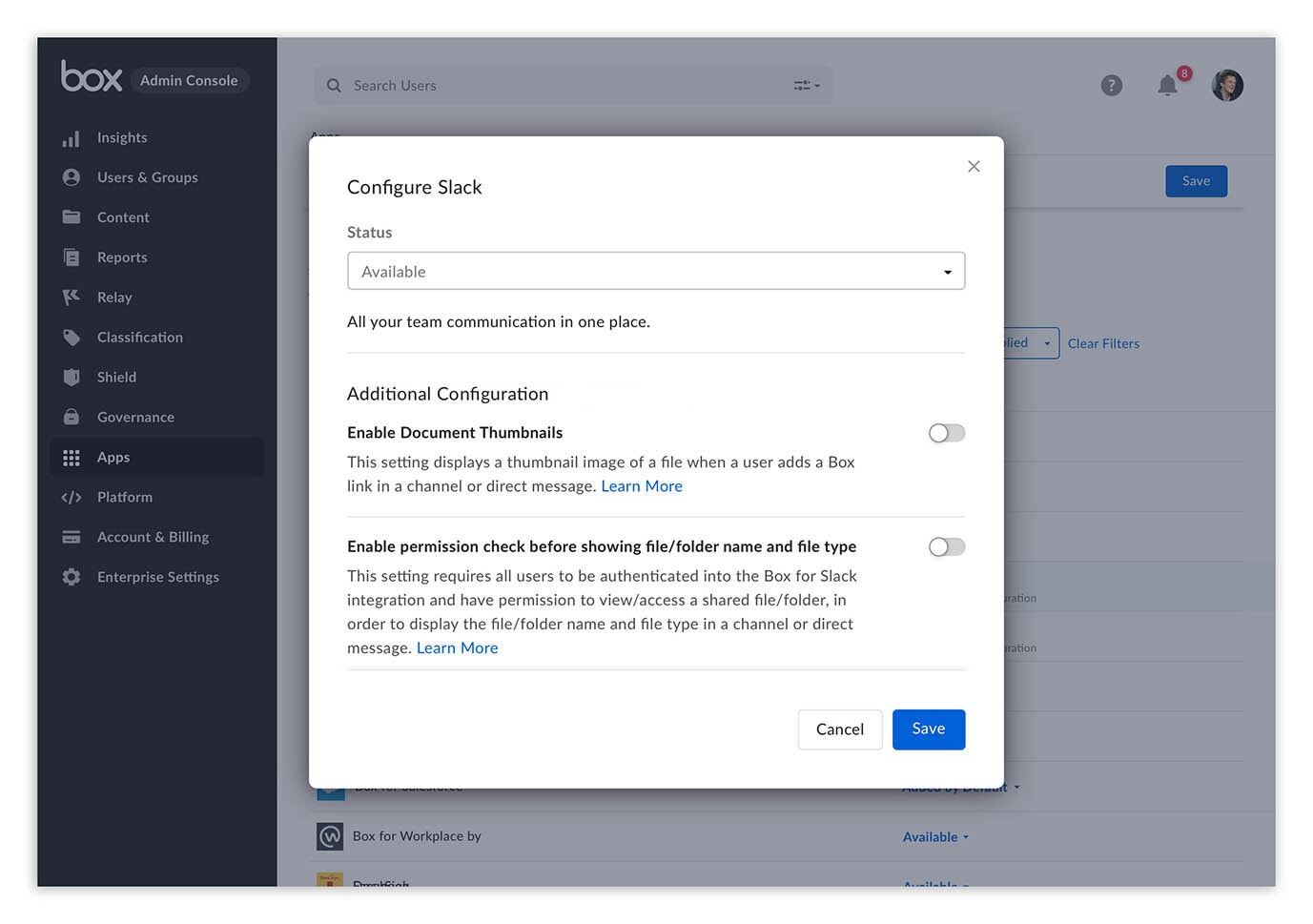Open Classification sidebar item
Image resolution: width=1313 pixels, height=924 pixels.
click(x=140, y=338)
